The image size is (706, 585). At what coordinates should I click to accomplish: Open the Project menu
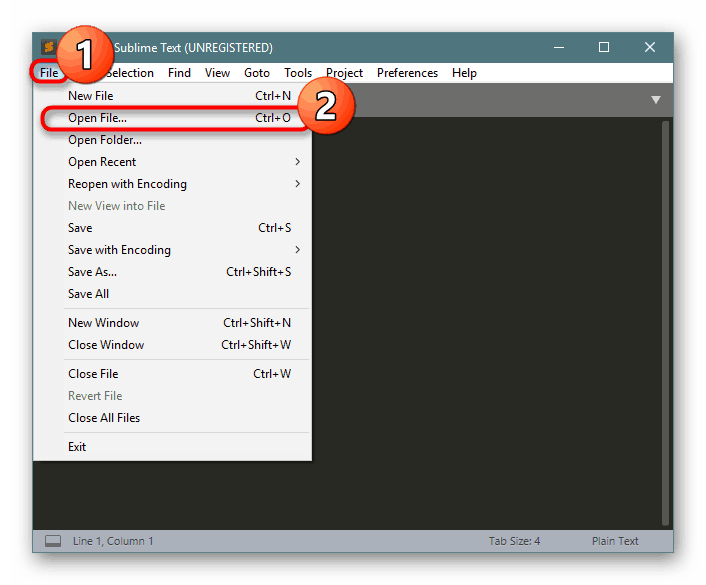[x=344, y=73]
